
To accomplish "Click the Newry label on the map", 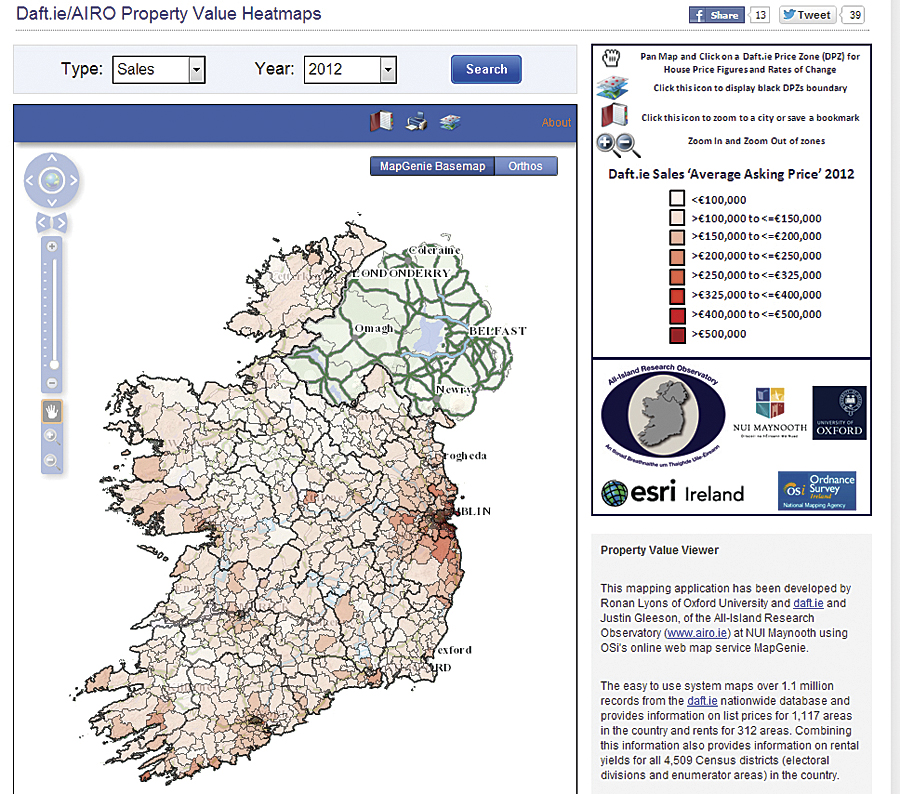I will tap(453, 390).
